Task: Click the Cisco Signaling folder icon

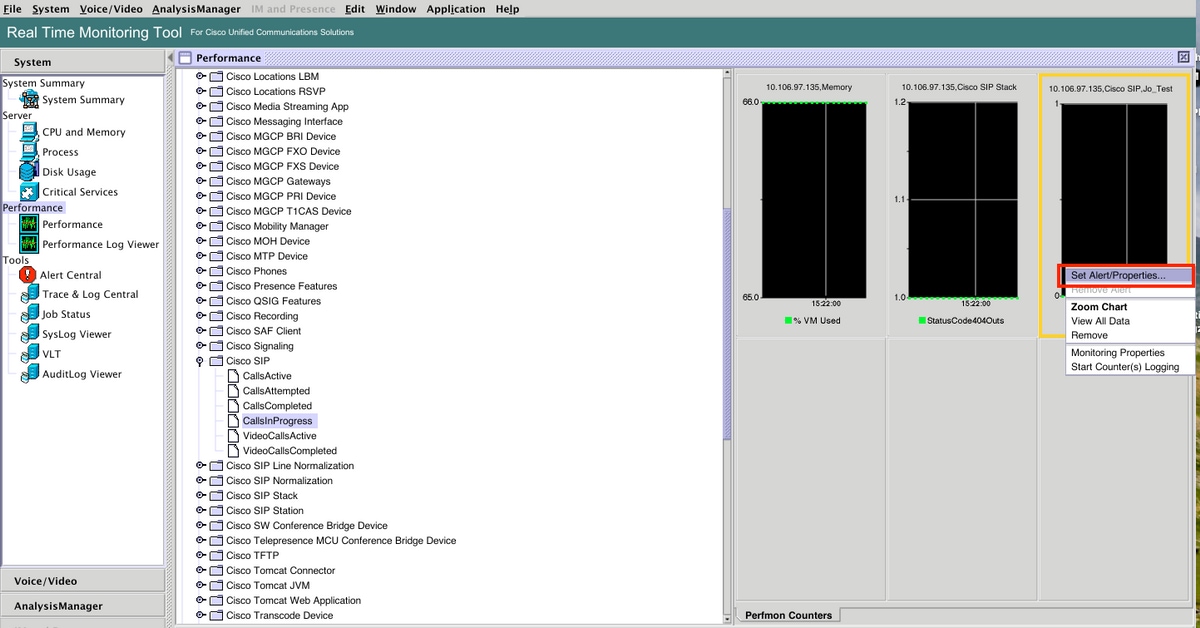Action: 216,346
